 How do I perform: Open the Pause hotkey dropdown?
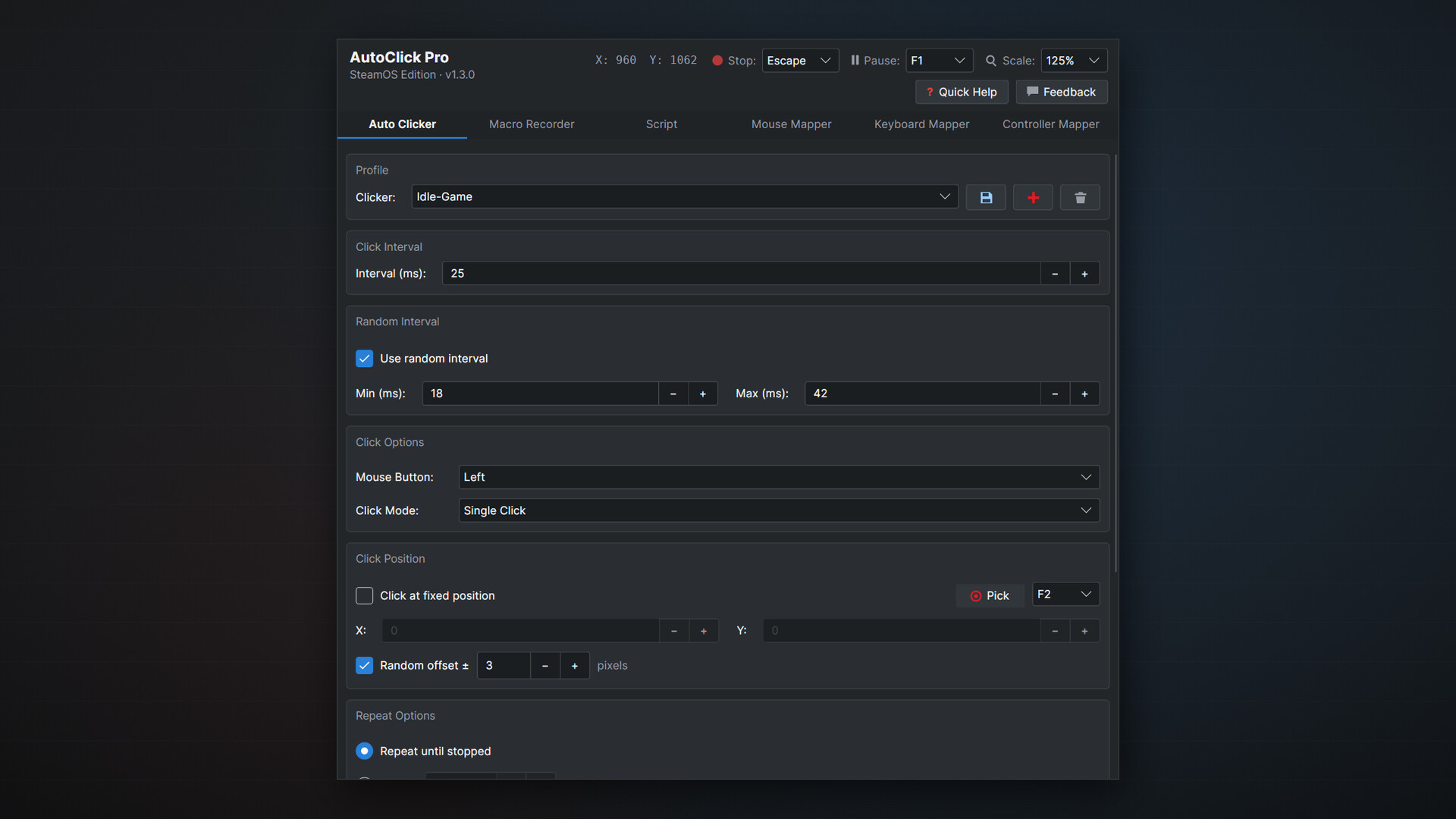(939, 61)
